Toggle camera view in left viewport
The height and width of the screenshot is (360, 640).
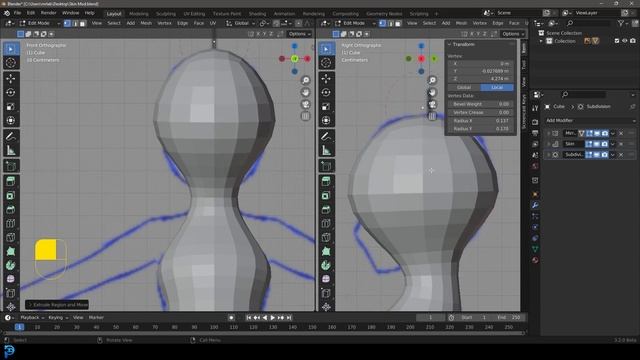click(305, 104)
